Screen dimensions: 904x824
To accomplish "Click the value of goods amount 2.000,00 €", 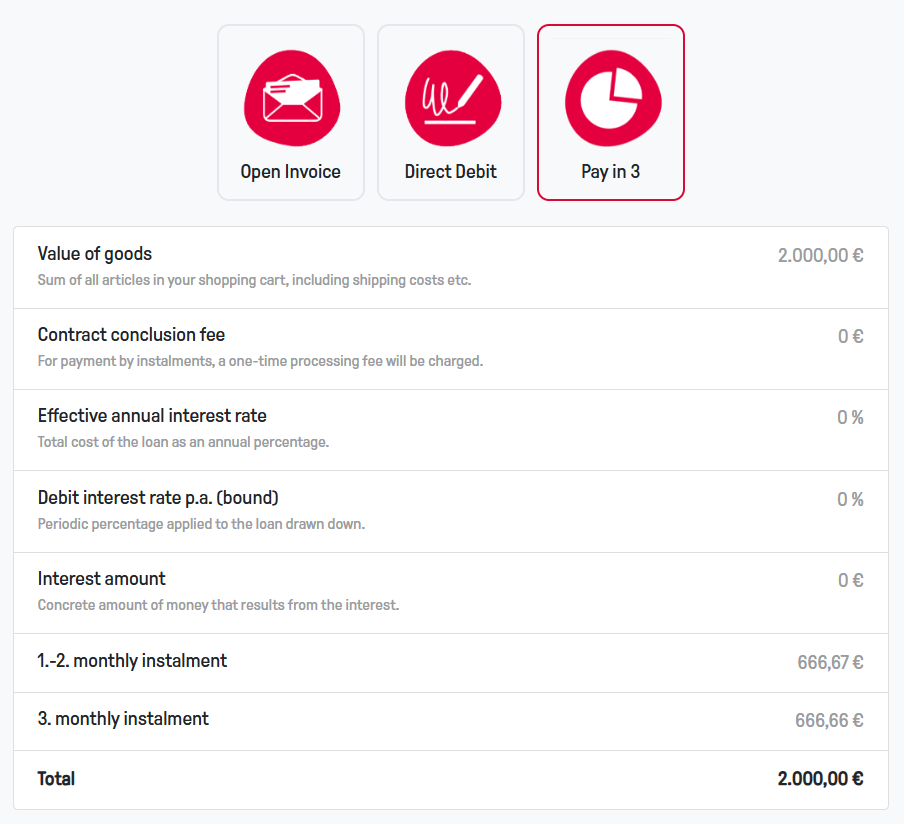I will coord(820,255).
